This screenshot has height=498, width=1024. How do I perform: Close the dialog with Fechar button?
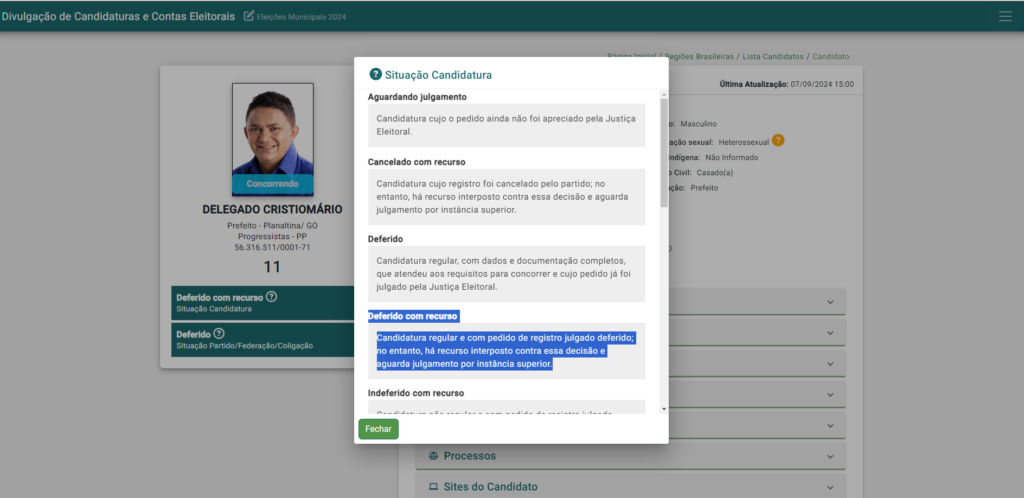coord(378,428)
